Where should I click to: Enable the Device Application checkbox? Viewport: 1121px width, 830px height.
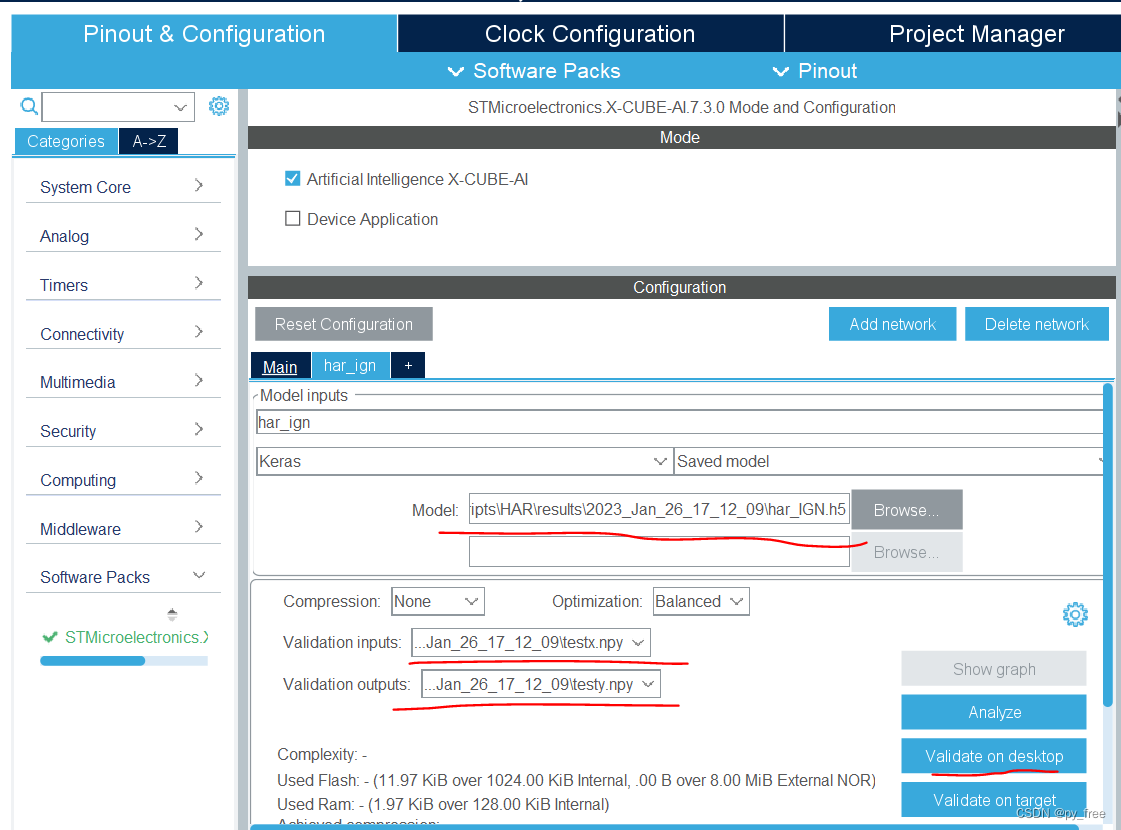tap(292, 219)
